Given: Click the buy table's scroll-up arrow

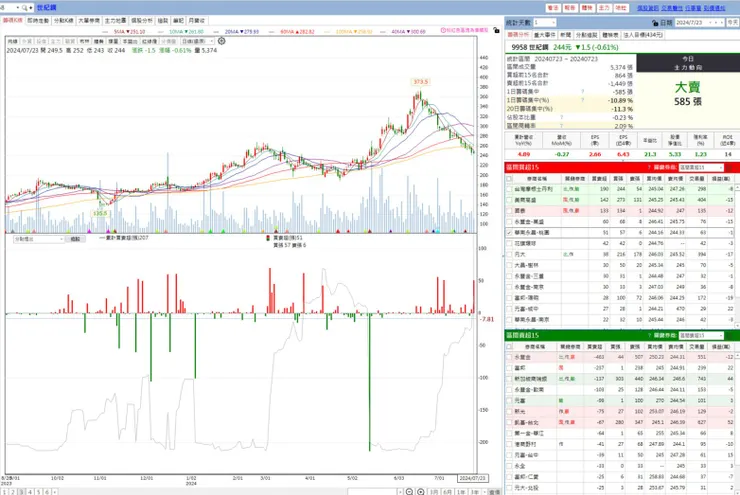Looking at the screenshot, I should pyautogui.click(x=737, y=188).
